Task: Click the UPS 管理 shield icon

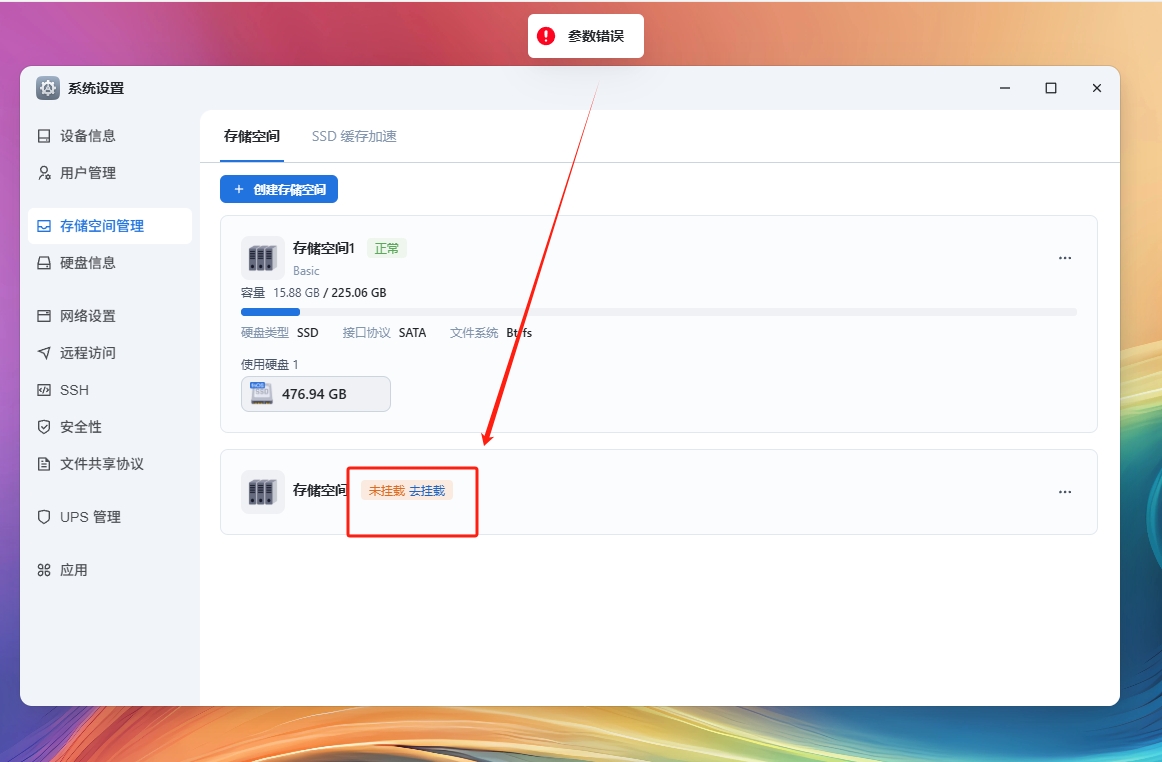Action: 44,517
